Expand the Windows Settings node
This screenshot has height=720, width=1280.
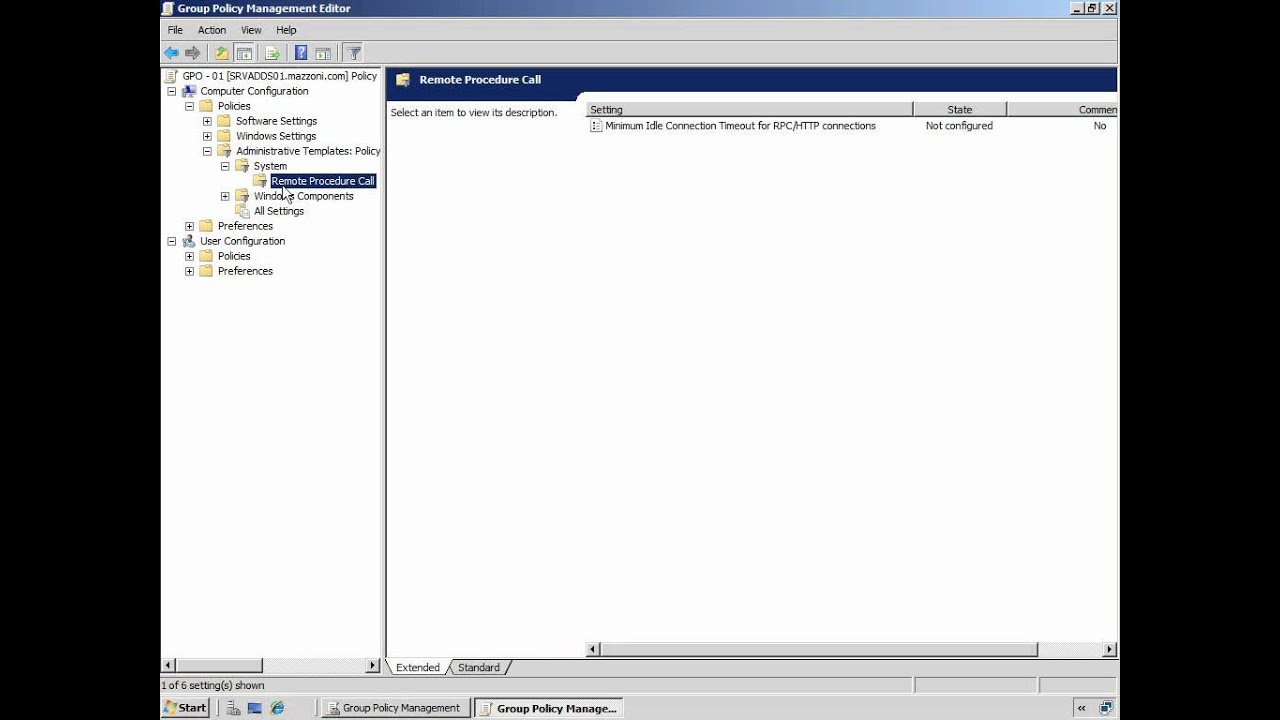[207, 136]
